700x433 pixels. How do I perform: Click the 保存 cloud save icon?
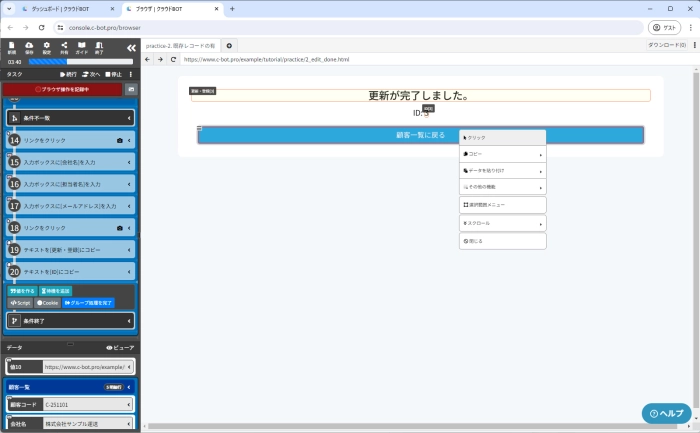29,47
